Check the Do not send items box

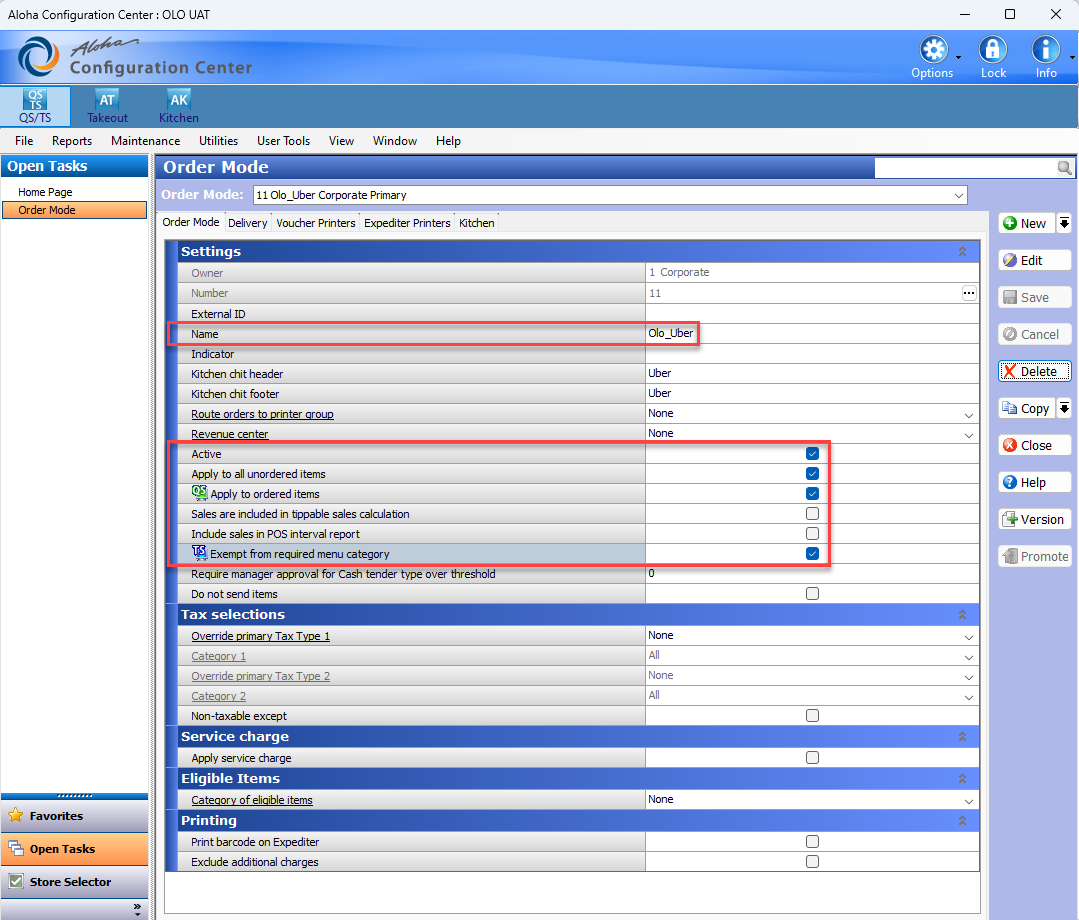point(812,594)
